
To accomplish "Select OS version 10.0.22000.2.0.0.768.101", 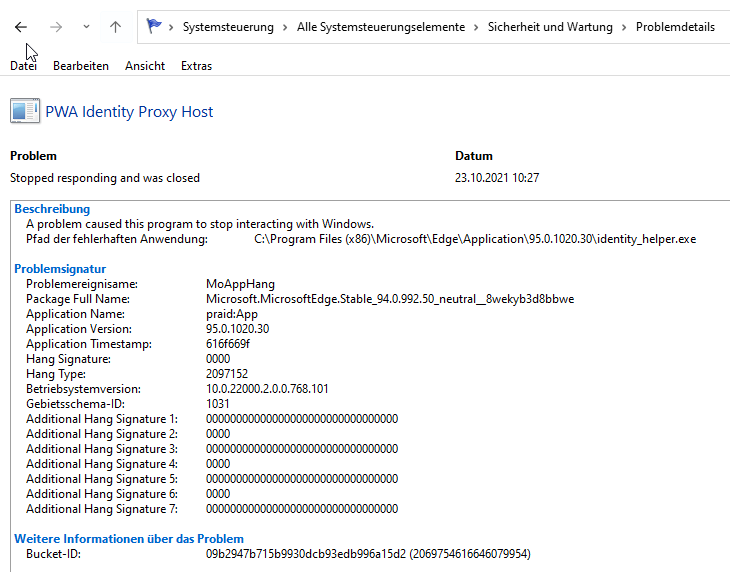I will (x=267, y=389).
